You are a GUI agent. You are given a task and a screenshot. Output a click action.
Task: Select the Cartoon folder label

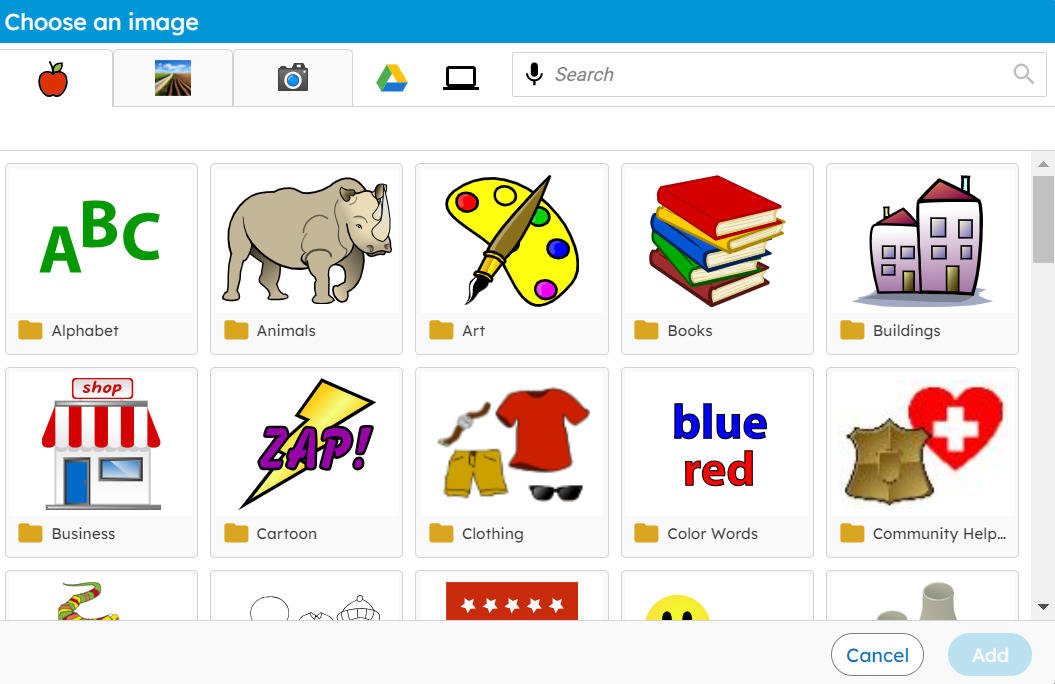(x=287, y=534)
